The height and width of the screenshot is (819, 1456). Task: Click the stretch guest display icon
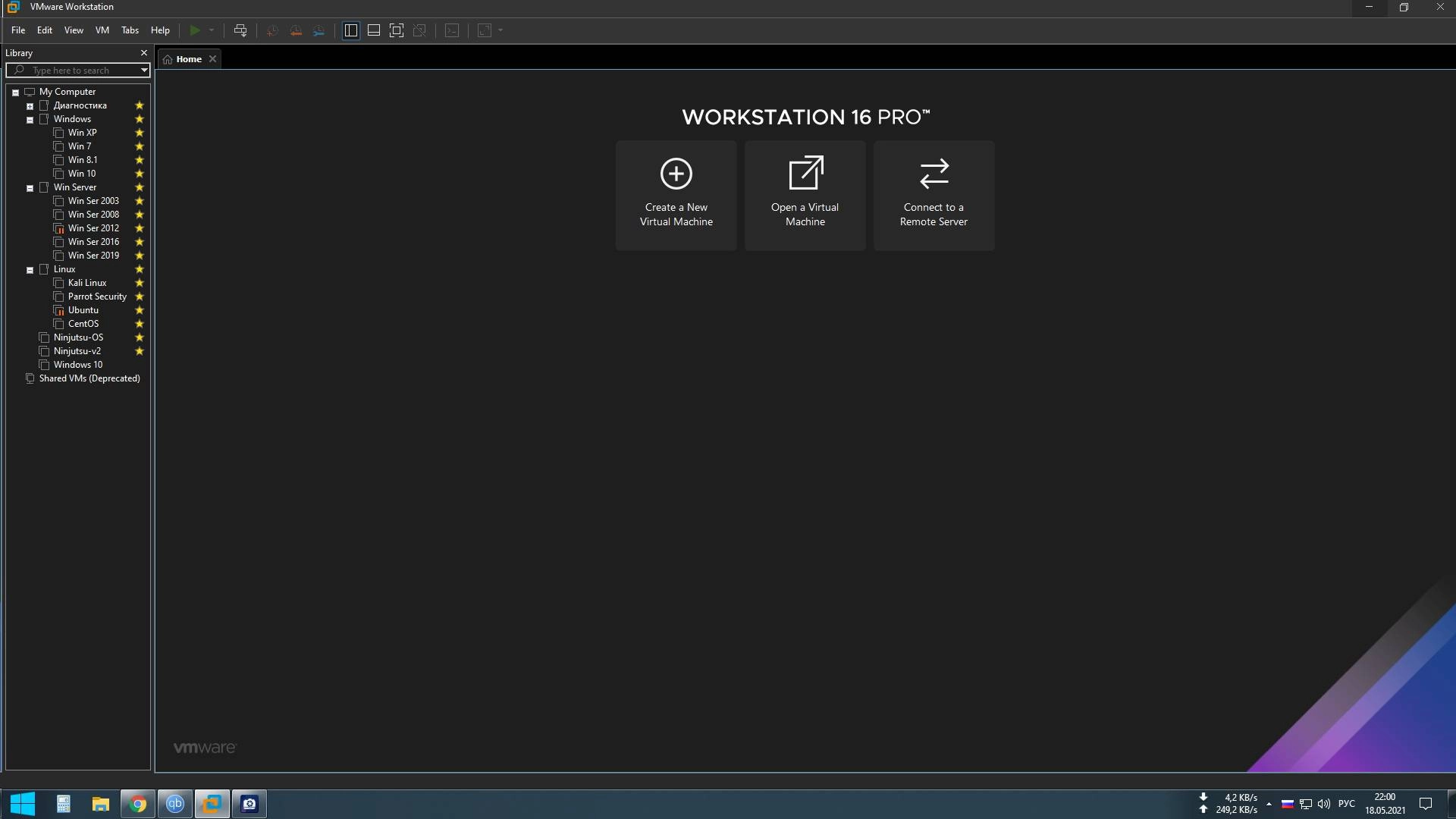[485, 30]
